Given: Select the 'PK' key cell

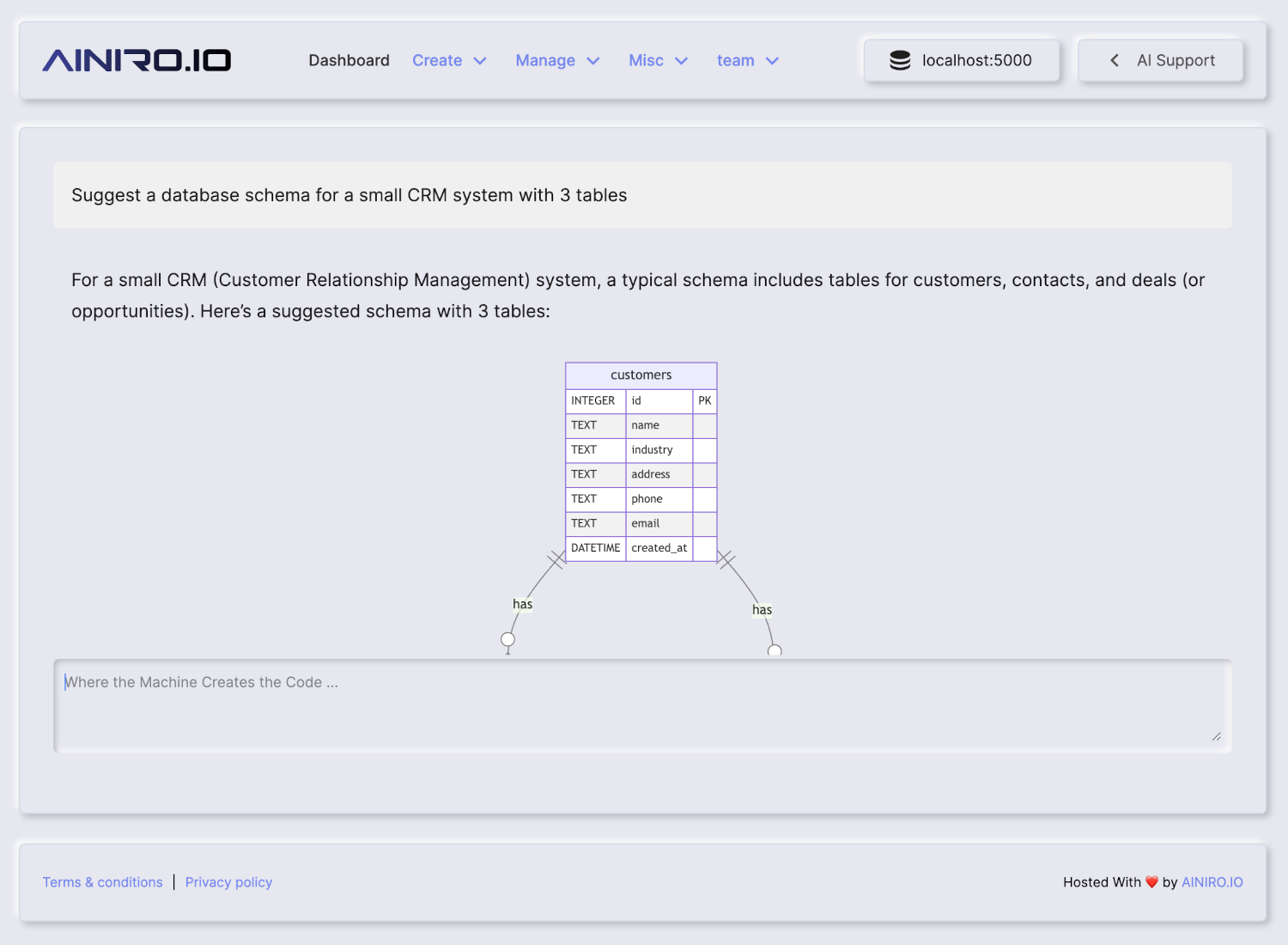Looking at the screenshot, I should [x=705, y=401].
